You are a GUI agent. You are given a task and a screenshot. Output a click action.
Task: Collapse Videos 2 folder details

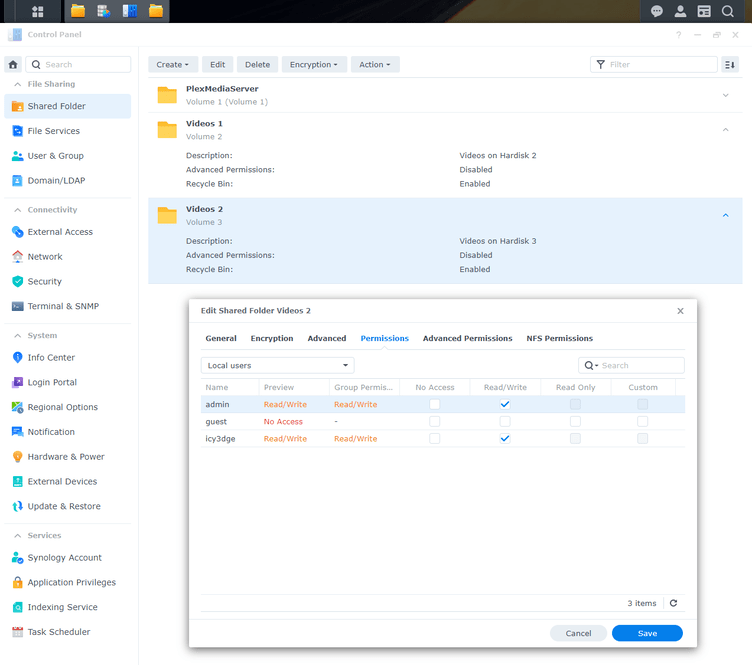[726, 215]
